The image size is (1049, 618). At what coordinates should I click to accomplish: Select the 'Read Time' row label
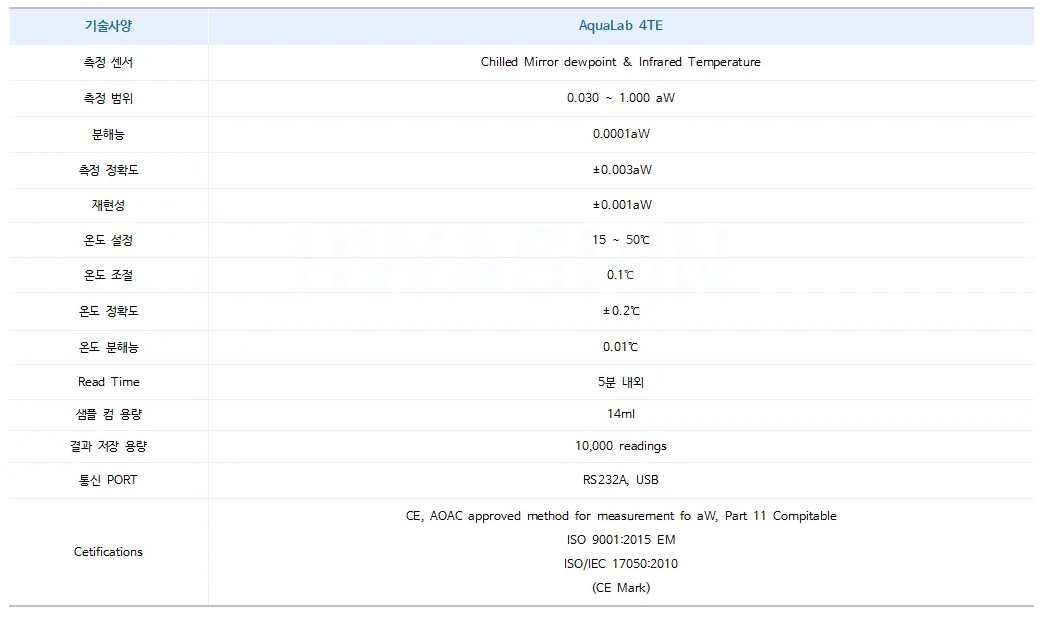coord(108,382)
